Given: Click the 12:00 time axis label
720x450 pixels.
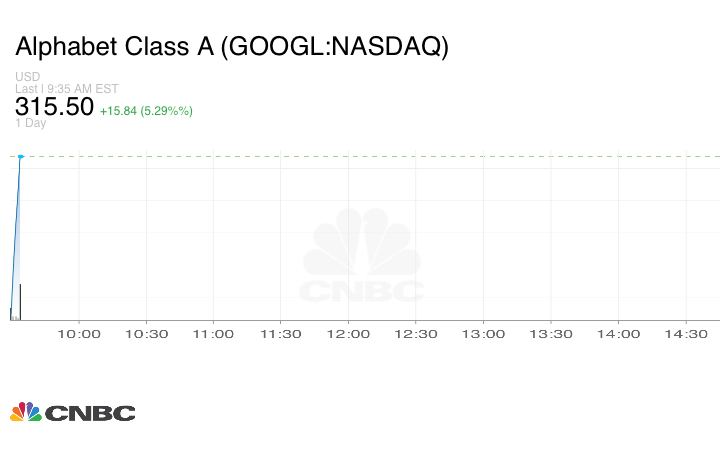Looking at the screenshot, I should point(348,334).
